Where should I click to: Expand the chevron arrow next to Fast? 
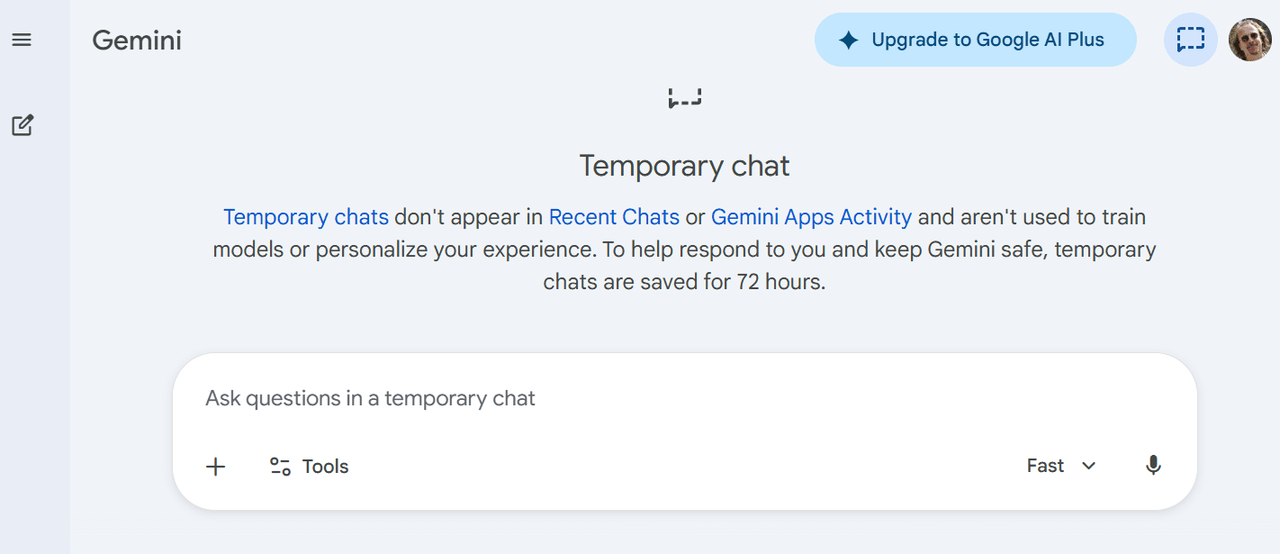pos(1089,466)
